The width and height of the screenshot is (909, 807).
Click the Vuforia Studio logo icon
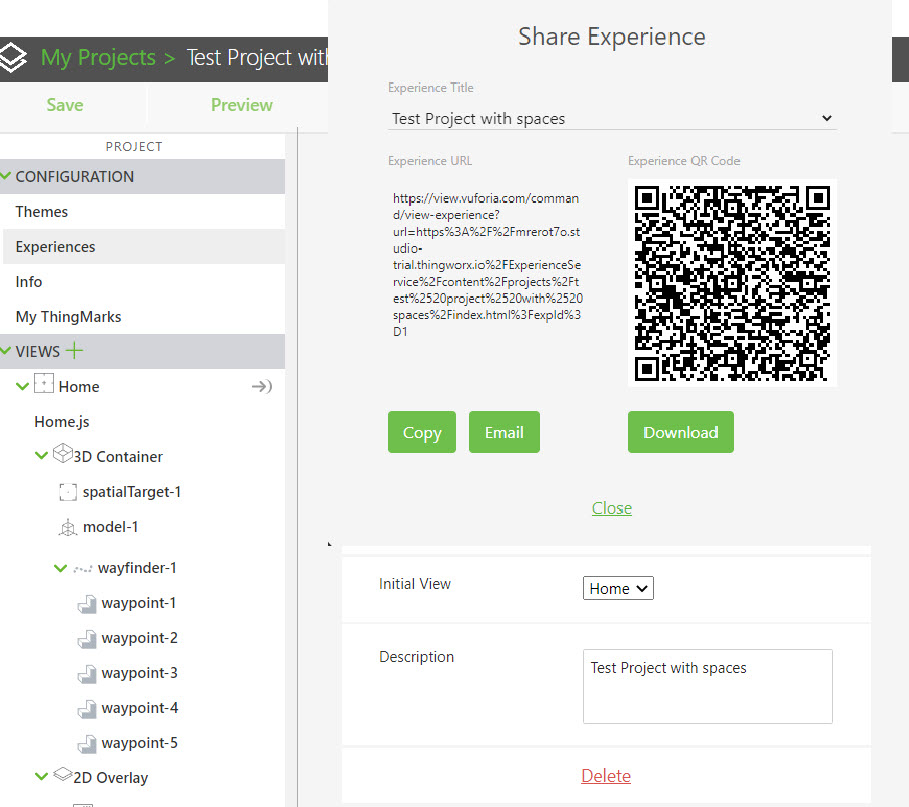click(14, 57)
